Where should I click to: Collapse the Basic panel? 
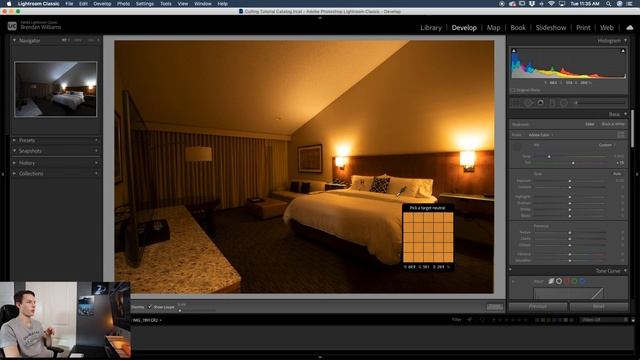click(625, 114)
